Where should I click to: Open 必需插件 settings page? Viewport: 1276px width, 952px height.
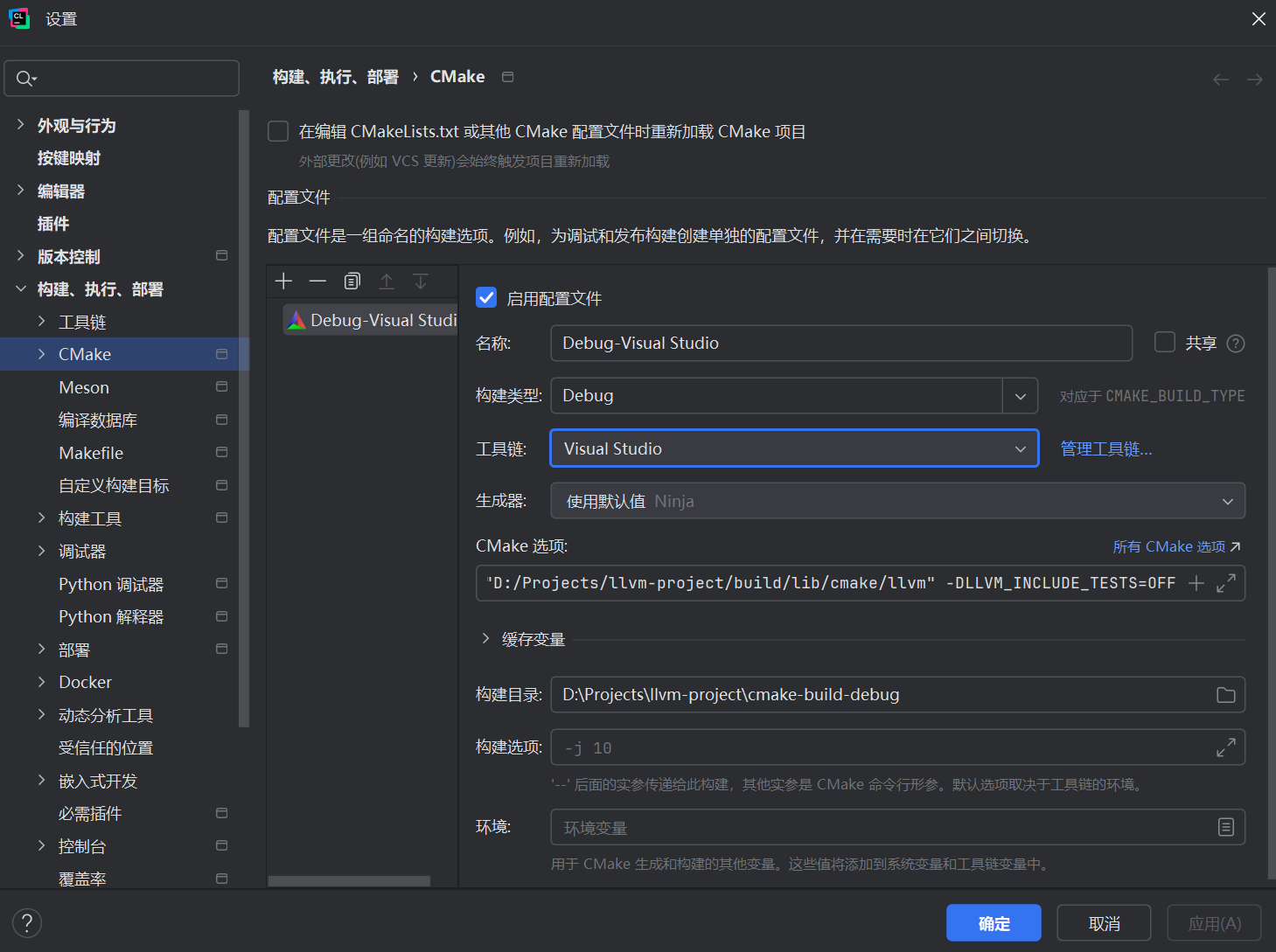pos(90,814)
